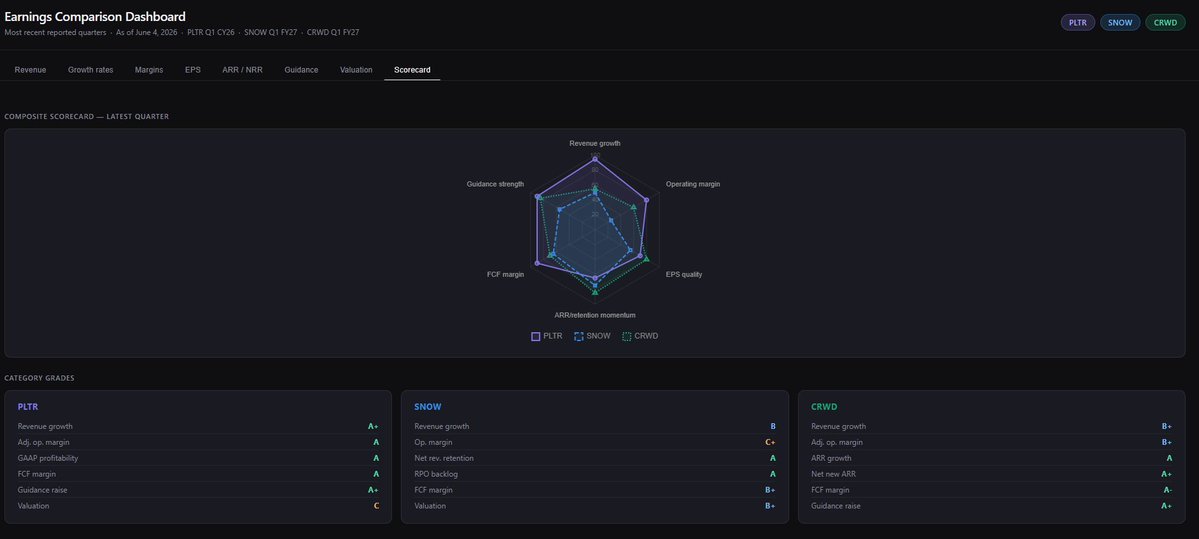This screenshot has width=1199, height=539.
Task: Click SNOW's Op. margin row
Action: (595, 442)
